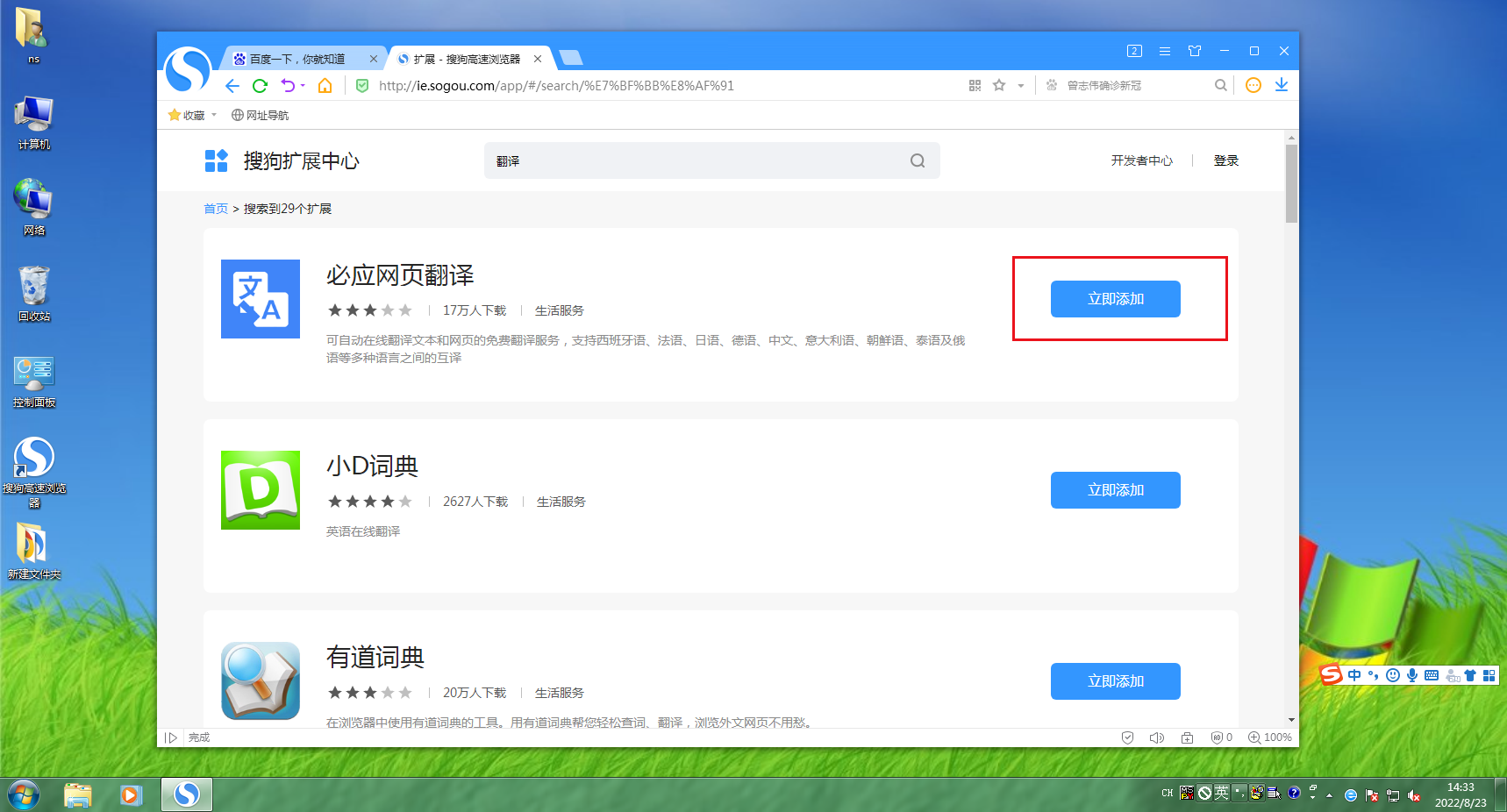
Task: Add 有道词典 with 立即添加 button
Action: point(1116,681)
